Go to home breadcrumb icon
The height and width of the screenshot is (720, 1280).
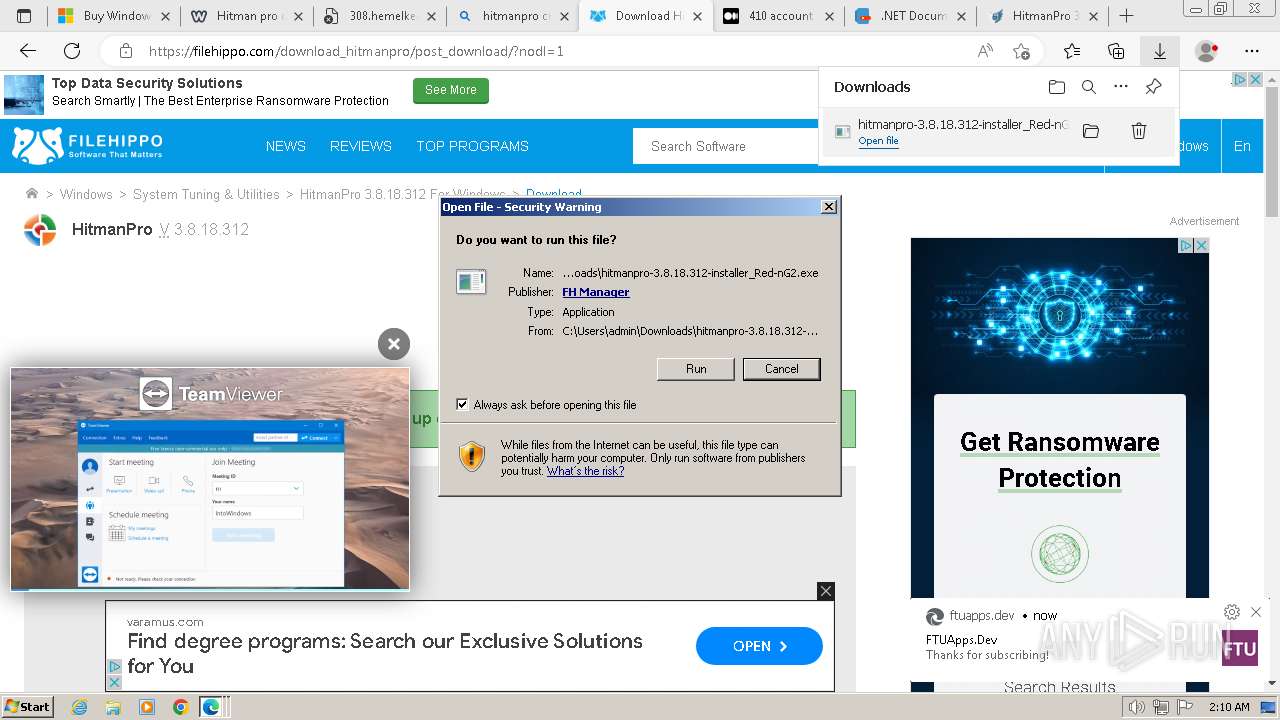(x=32, y=194)
